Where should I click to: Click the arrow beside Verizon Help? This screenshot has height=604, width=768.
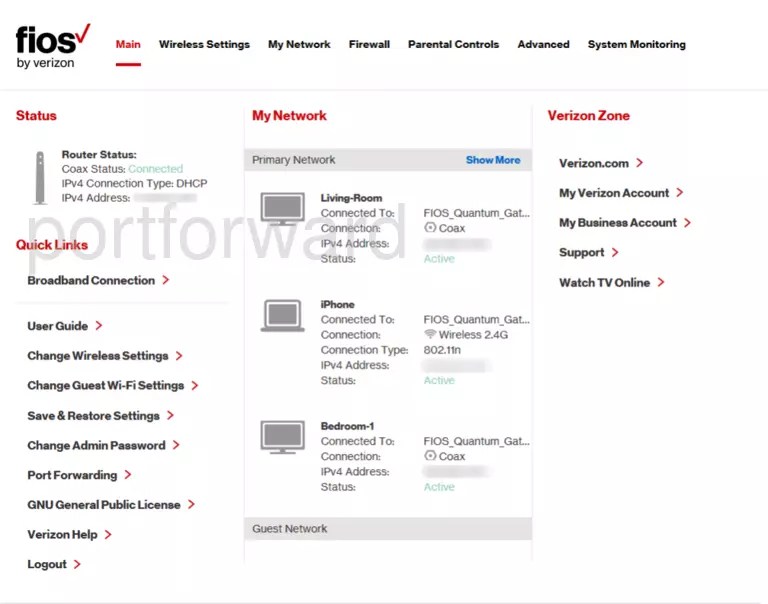[108, 534]
